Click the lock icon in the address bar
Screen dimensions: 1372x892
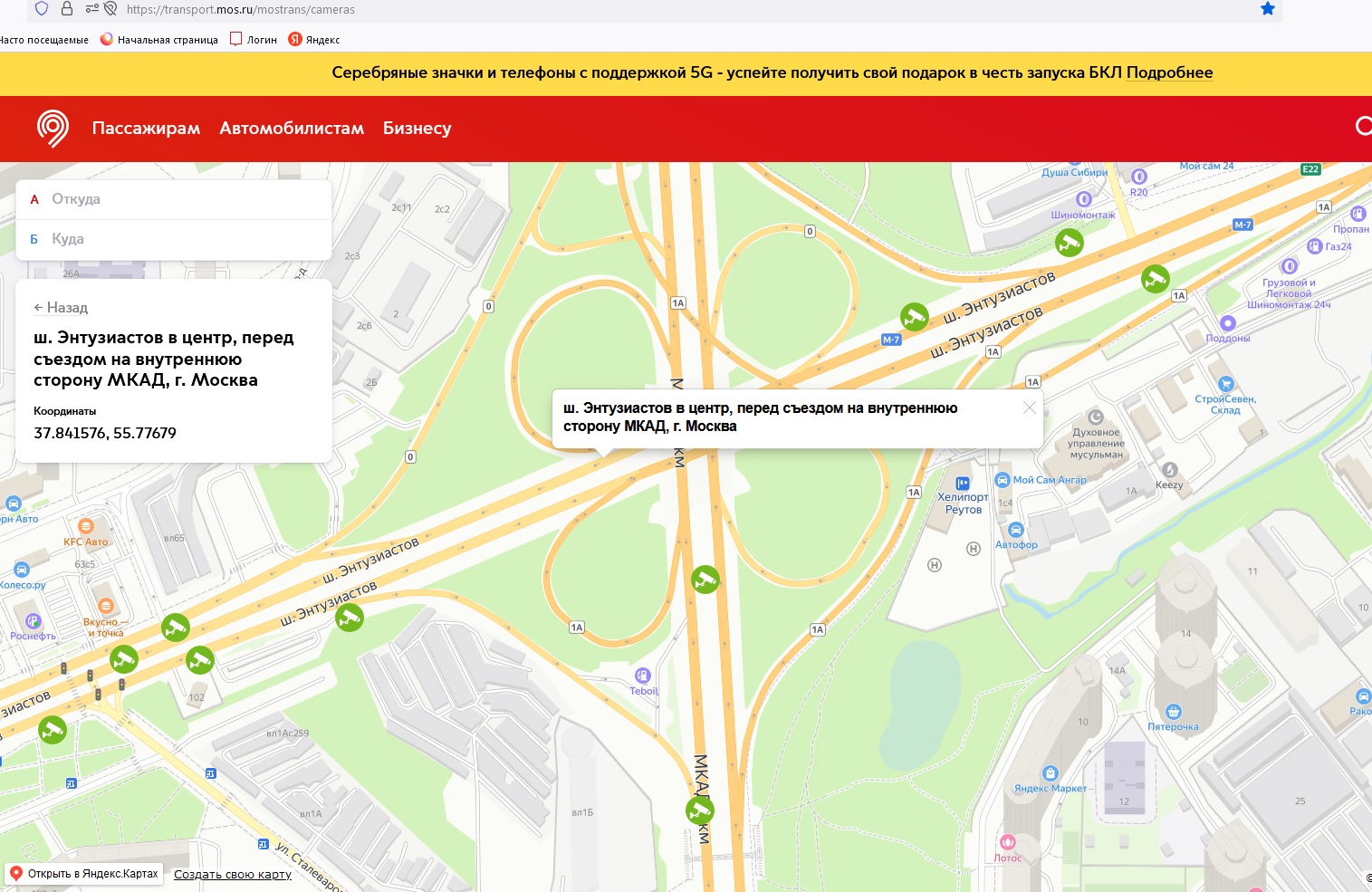coord(67,9)
